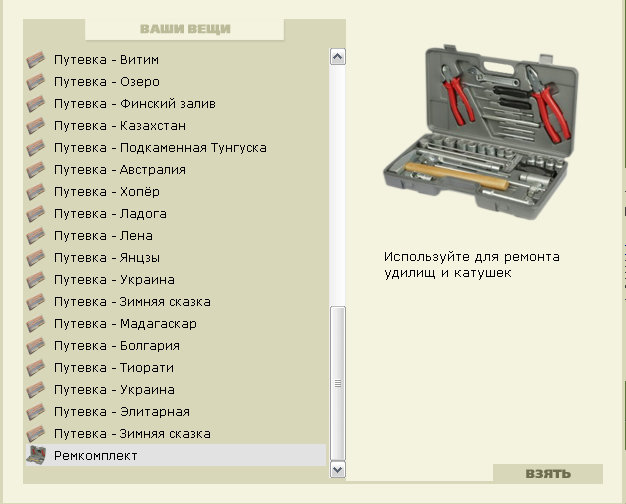Select the ticket icon for Путевка - Мадагаскар
This screenshot has height=504, width=626.
(x=36, y=323)
